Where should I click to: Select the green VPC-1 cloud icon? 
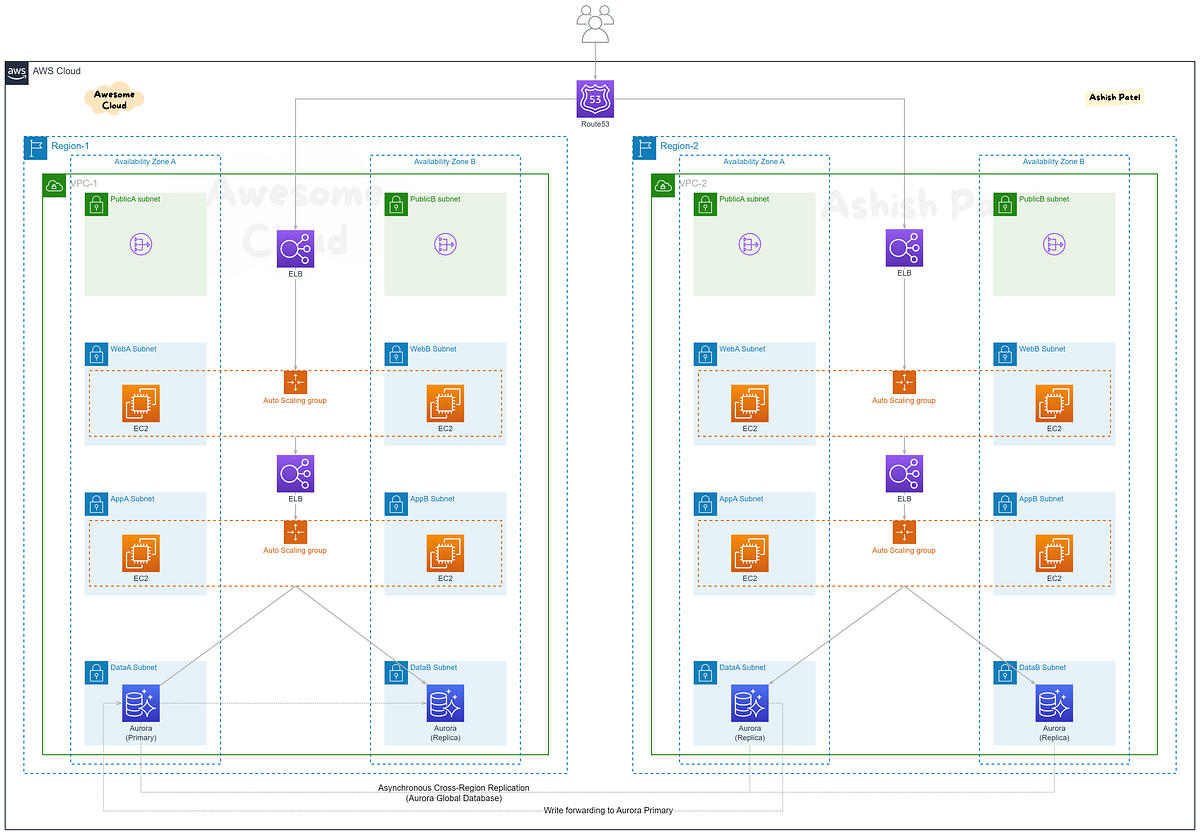click(53, 184)
